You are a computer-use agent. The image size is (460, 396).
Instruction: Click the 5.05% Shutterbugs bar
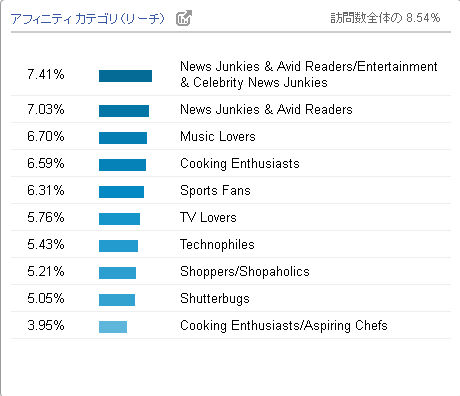(x=117, y=300)
